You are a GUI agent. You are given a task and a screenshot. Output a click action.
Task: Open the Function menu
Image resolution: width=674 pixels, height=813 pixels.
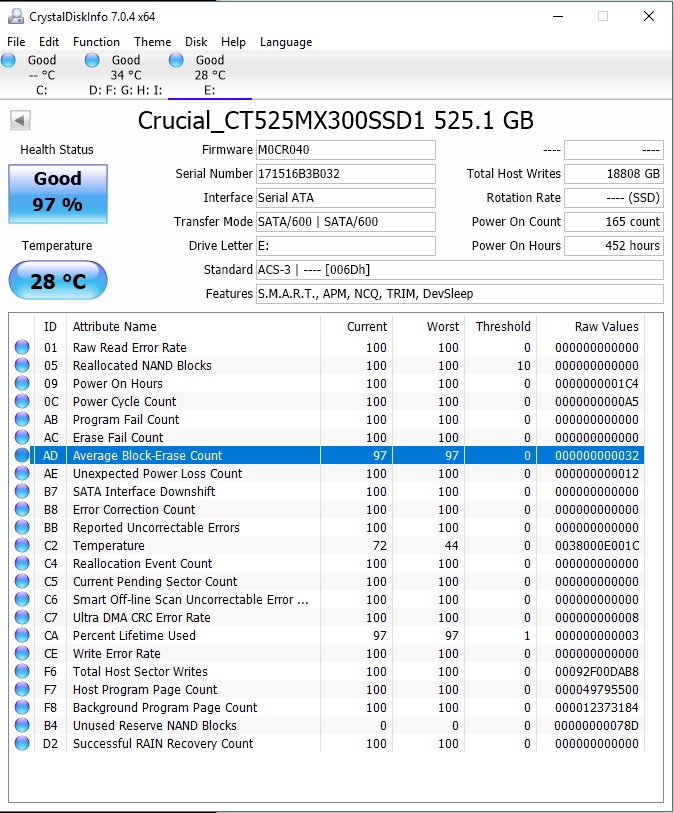click(x=96, y=42)
